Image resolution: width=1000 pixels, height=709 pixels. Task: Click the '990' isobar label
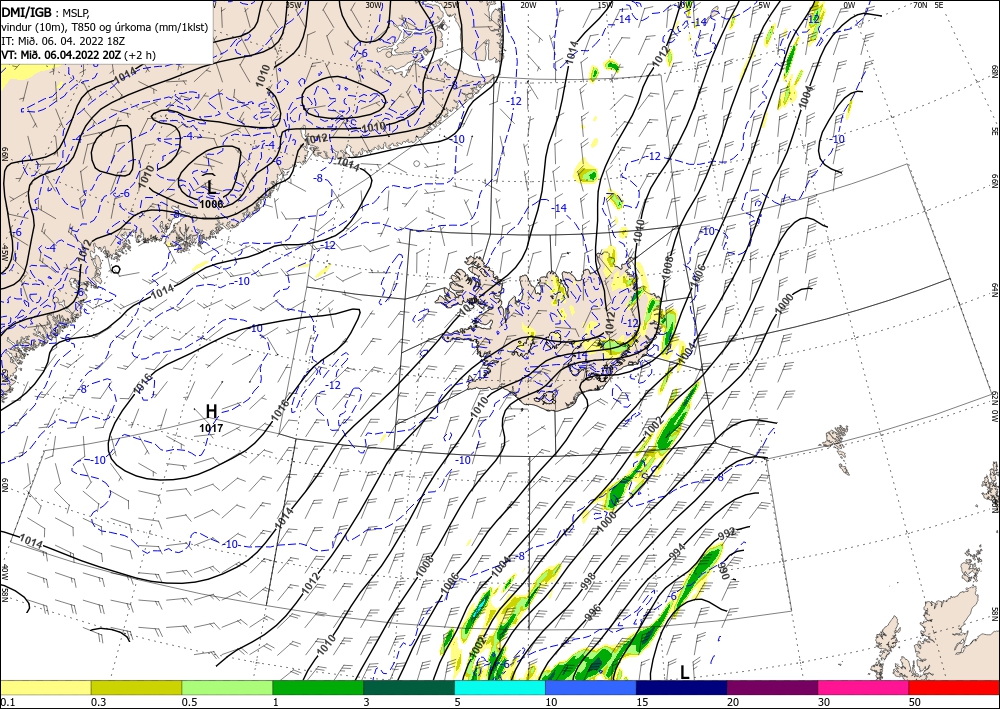pyautogui.click(x=723, y=570)
